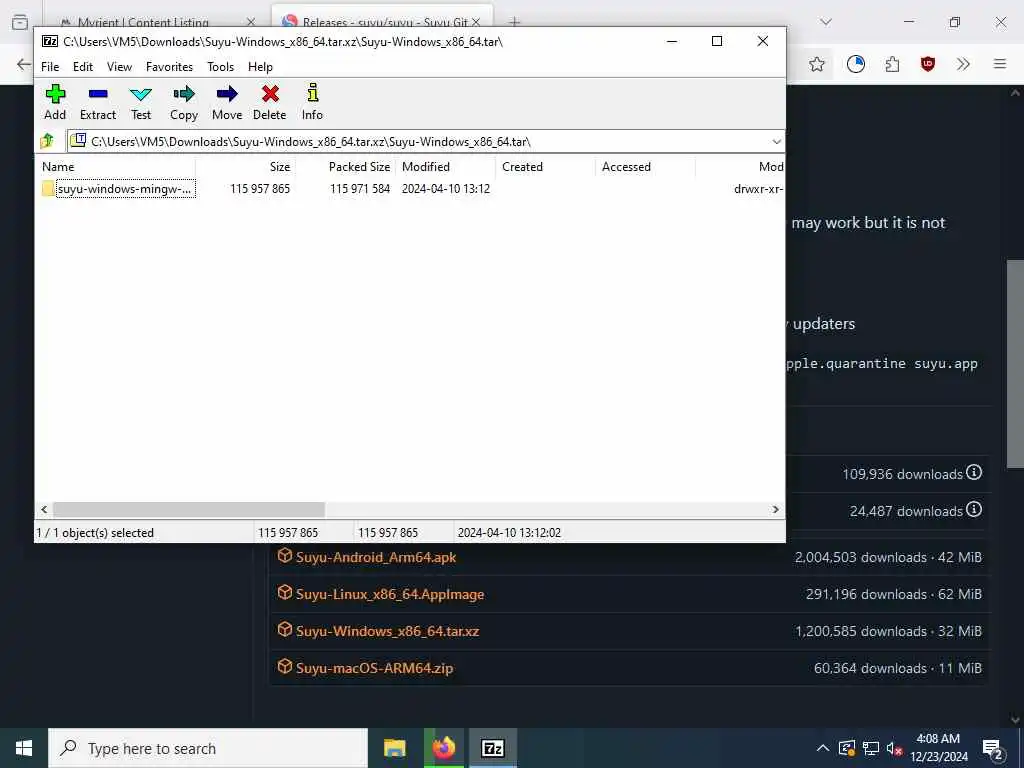Click Suyu-Windows_x86_64.tar.xz download link
The height and width of the screenshot is (768, 1024).
pos(387,631)
